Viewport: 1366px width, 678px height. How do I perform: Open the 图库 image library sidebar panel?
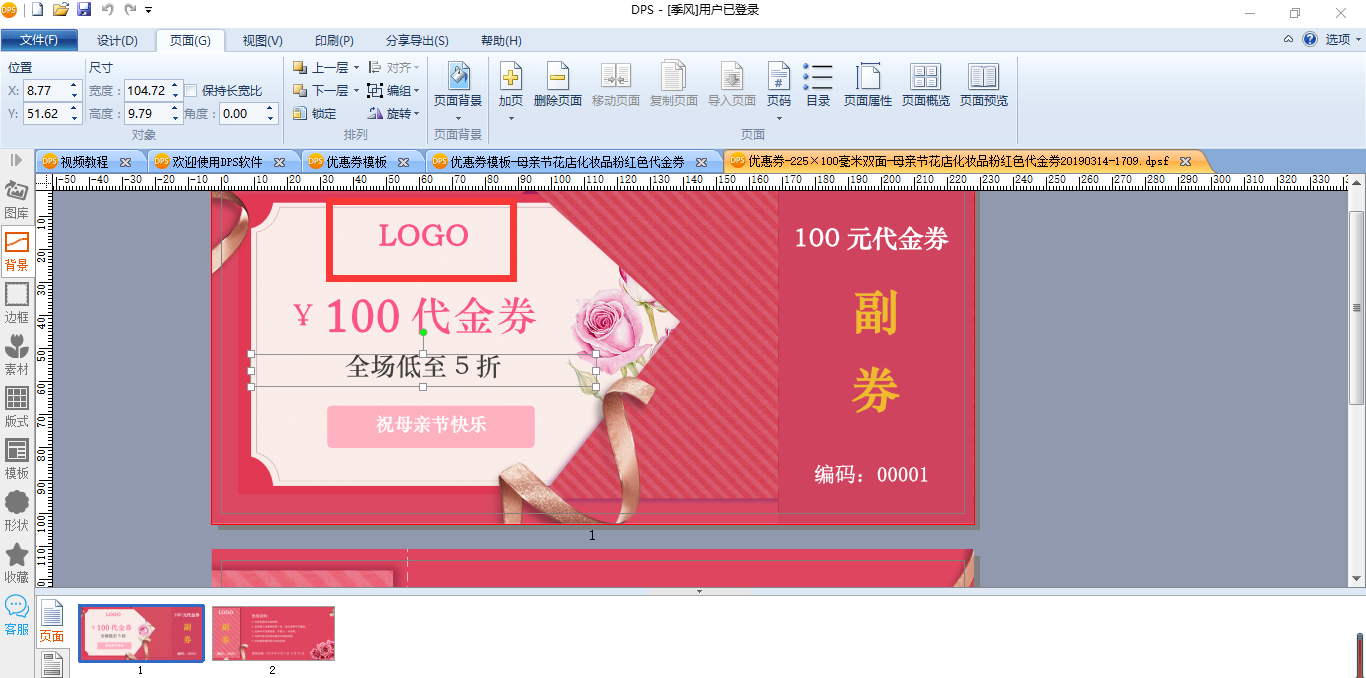click(17, 200)
